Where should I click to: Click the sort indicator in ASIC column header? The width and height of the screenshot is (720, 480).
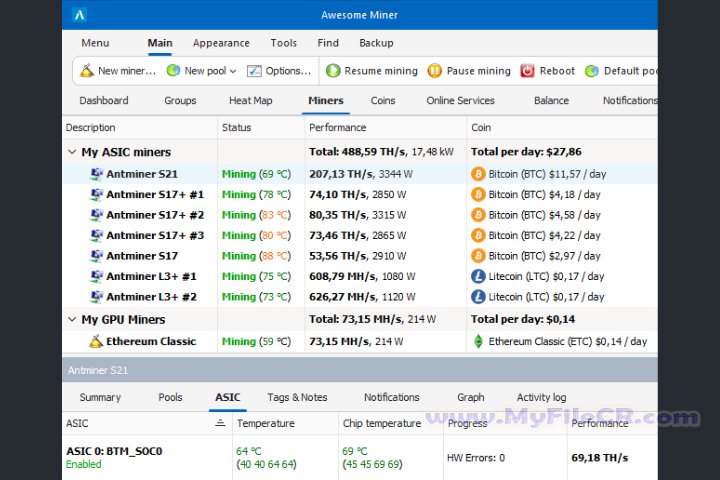(x=220, y=423)
